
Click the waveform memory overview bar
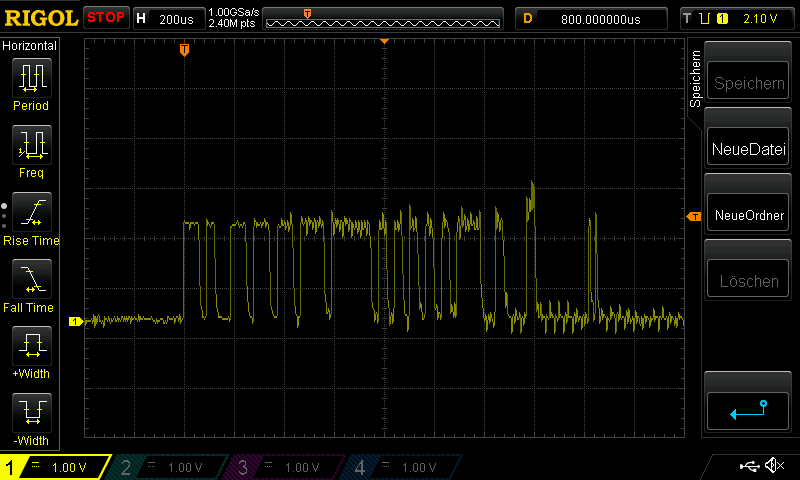383,19
